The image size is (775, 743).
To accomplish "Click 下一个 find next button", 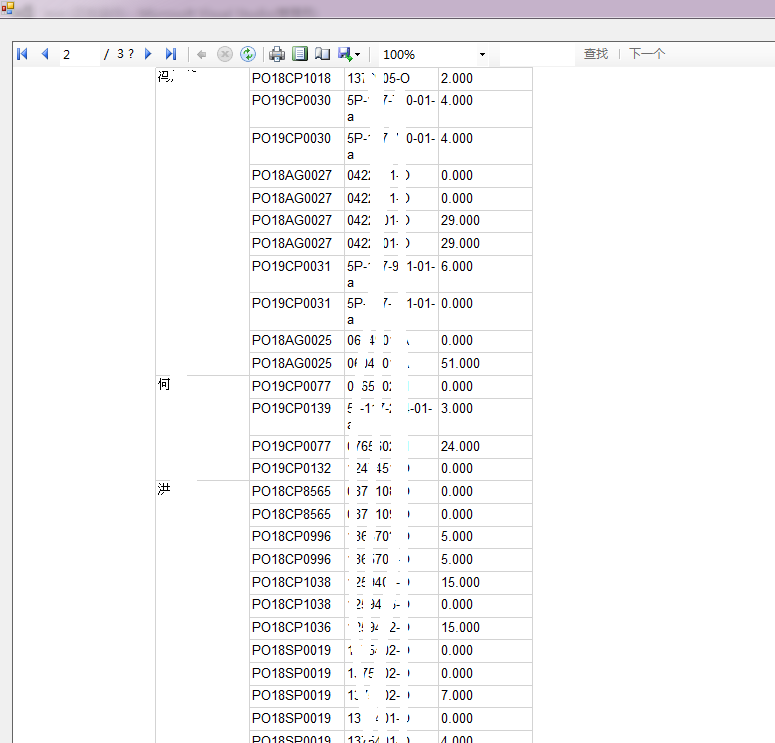I will click(646, 54).
